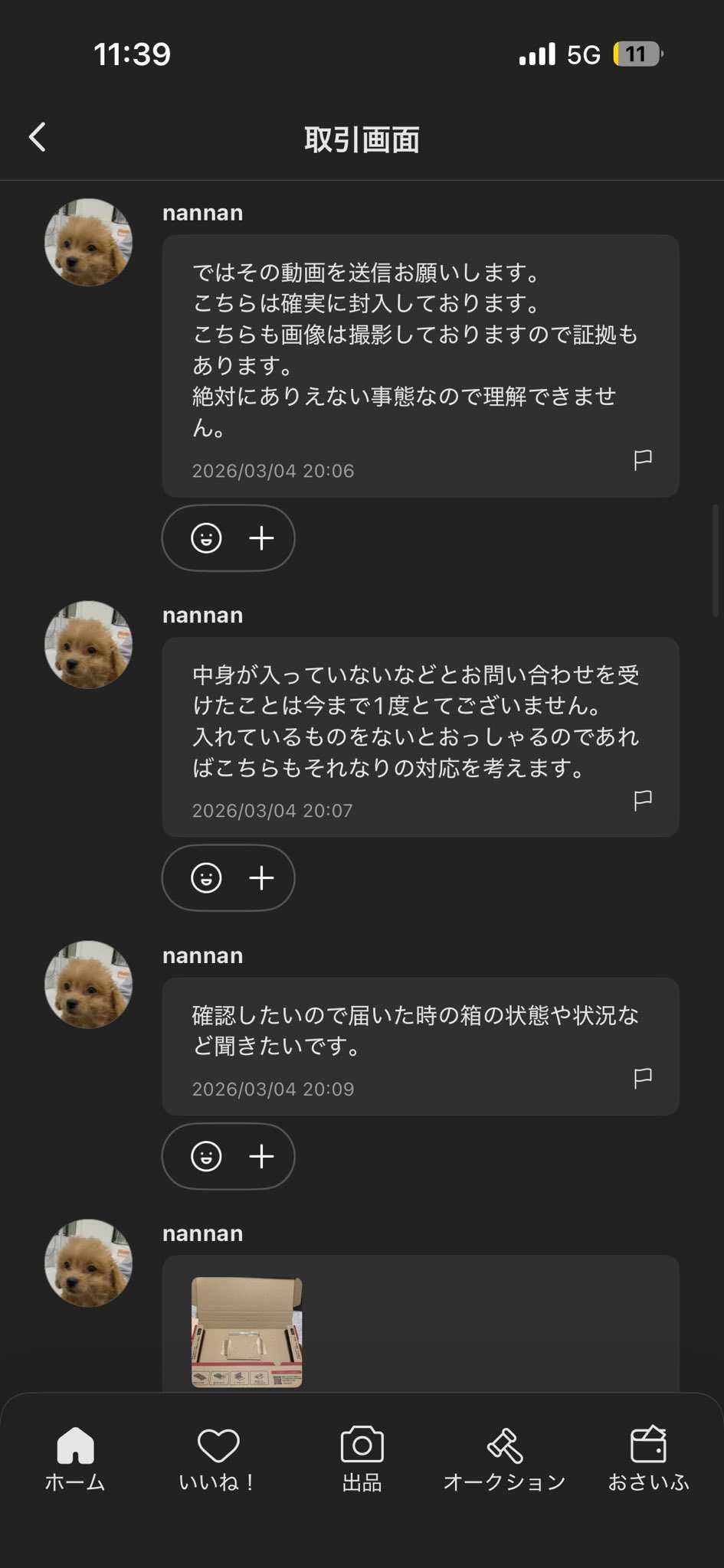Image resolution: width=724 pixels, height=1568 pixels.
Task: Open the いいね！ tab
Action: click(x=218, y=1459)
